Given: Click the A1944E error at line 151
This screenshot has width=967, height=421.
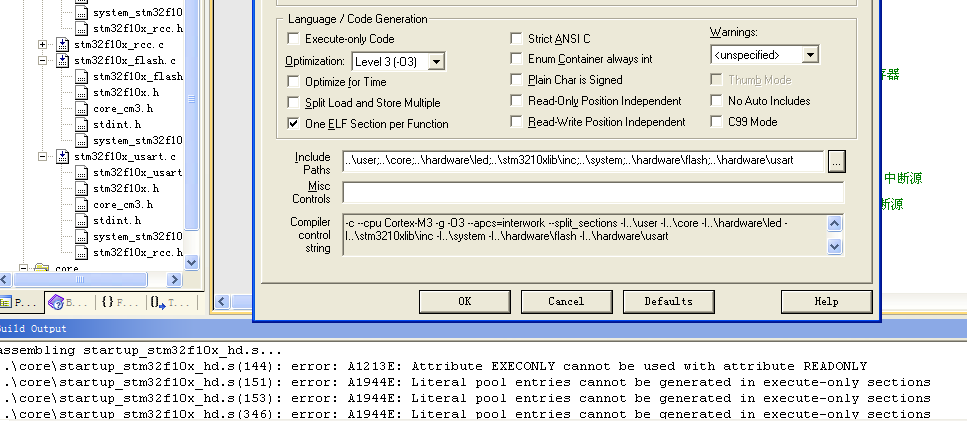Looking at the screenshot, I should (466, 383).
